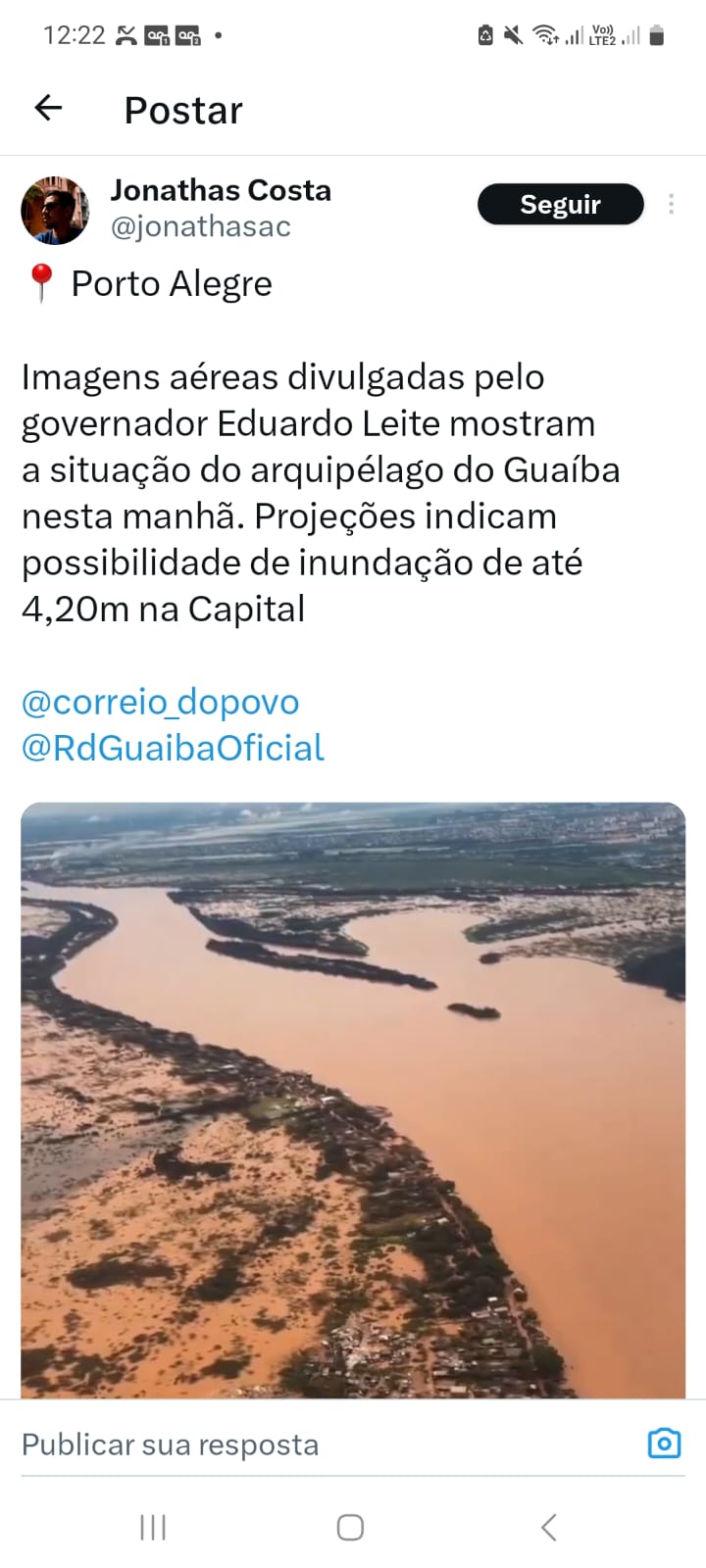706x1568 pixels.
Task: Tap the Wi-Fi status icon
Action: pyautogui.click(x=544, y=35)
